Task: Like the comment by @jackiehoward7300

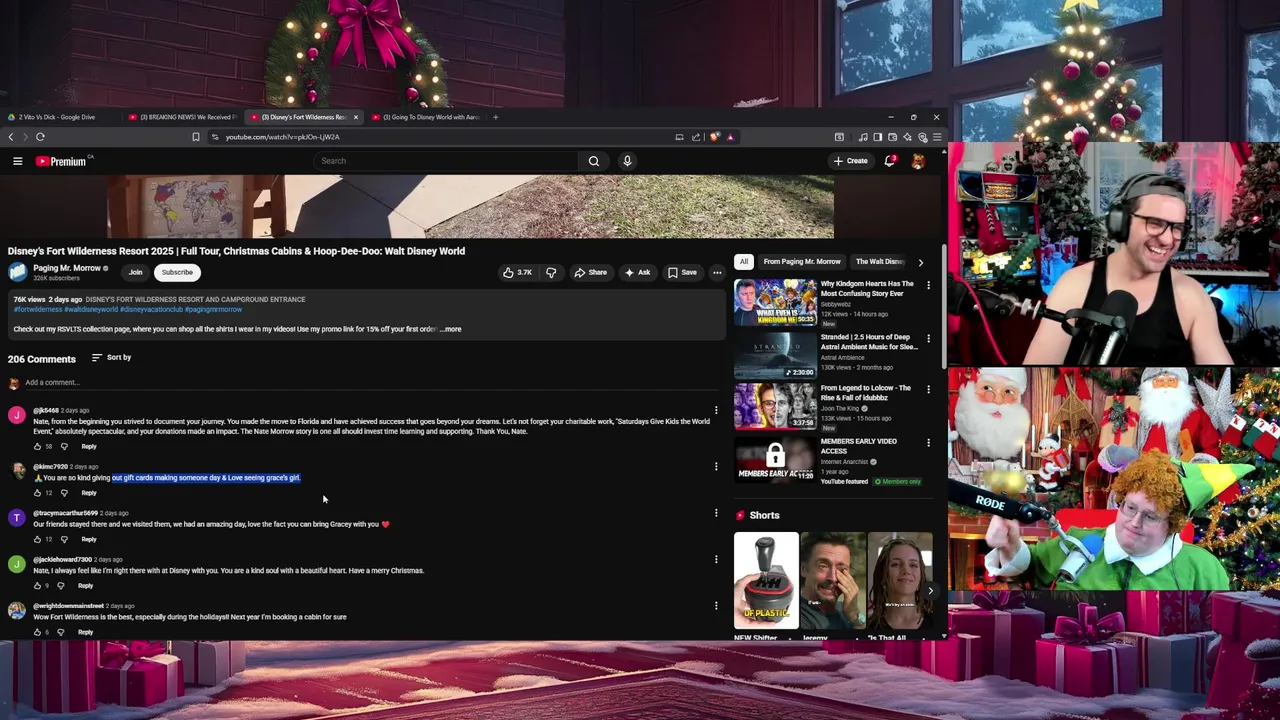Action: pos(38,585)
